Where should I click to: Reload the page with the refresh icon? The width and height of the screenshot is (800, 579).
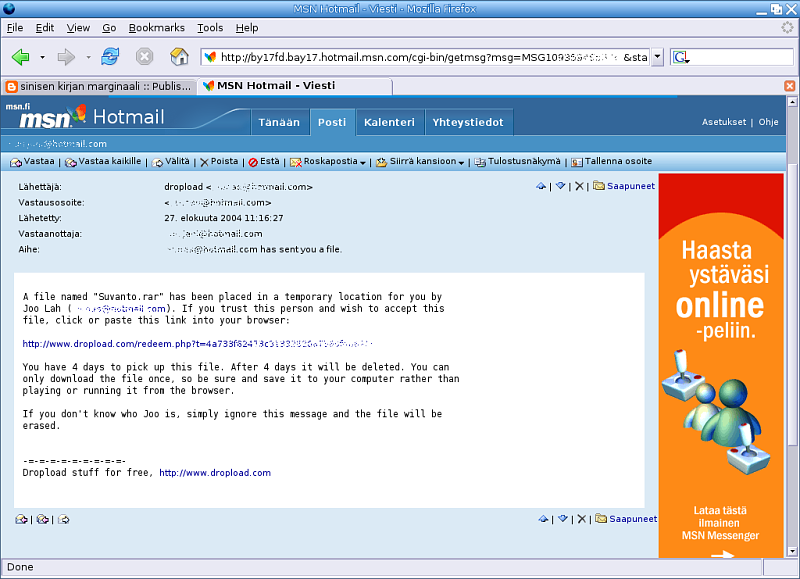pyautogui.click(x=110, y=57)
